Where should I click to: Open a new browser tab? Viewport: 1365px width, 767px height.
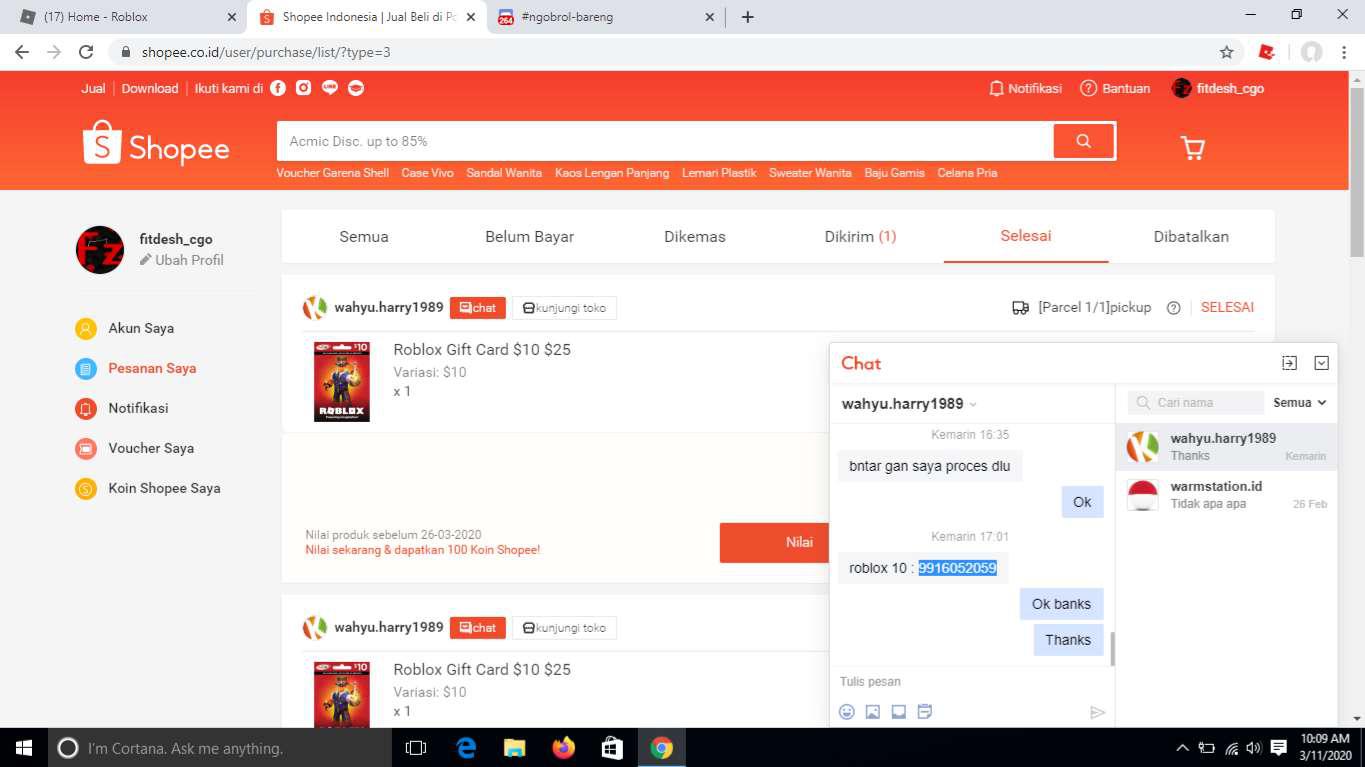[747, 17]
